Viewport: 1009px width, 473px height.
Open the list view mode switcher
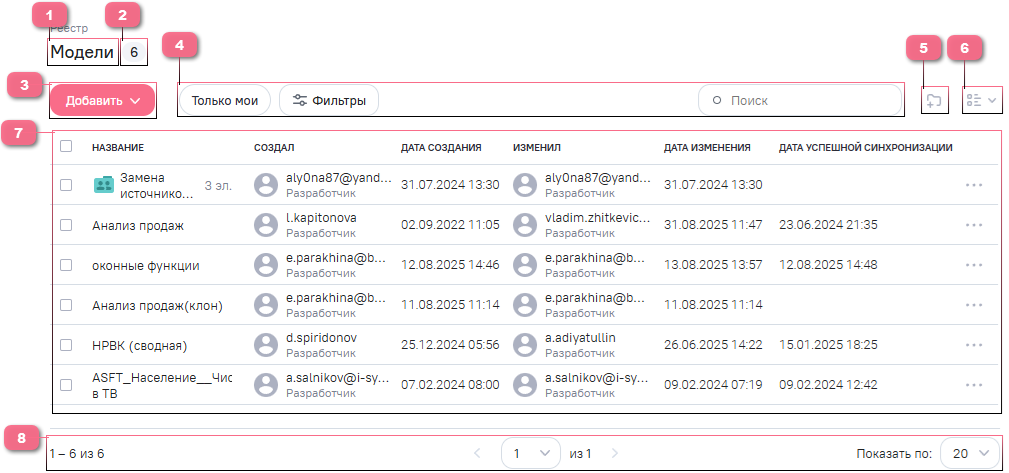(x=980, y=100)
